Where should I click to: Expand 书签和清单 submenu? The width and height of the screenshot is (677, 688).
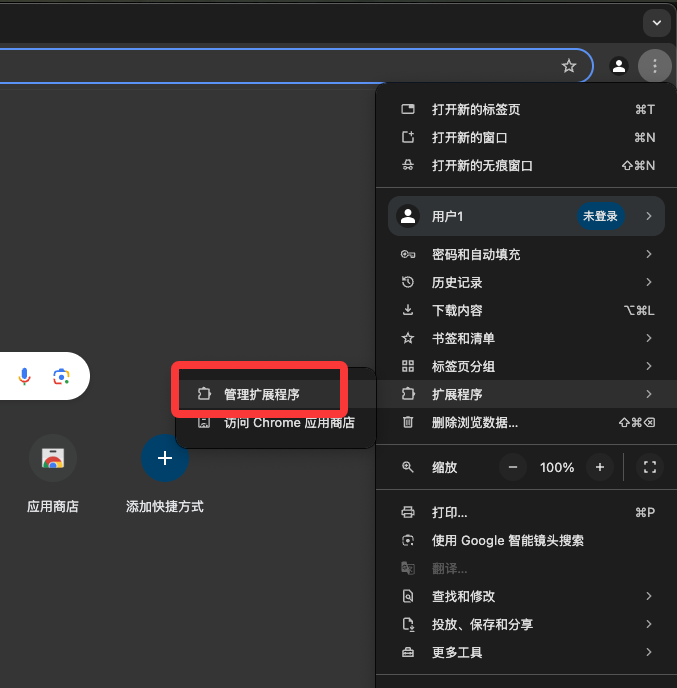point(527,338)
